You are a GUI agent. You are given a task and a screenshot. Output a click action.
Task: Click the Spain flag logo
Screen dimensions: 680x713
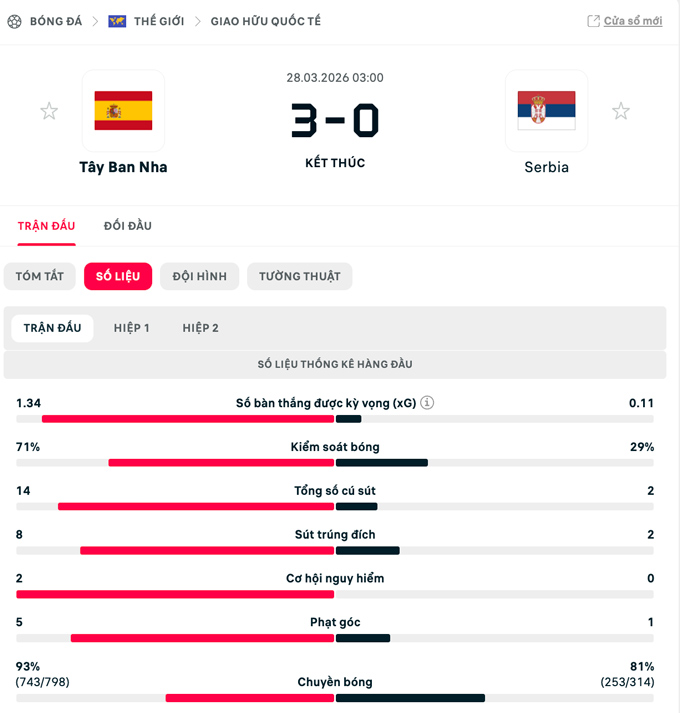(x=123, y=110)
